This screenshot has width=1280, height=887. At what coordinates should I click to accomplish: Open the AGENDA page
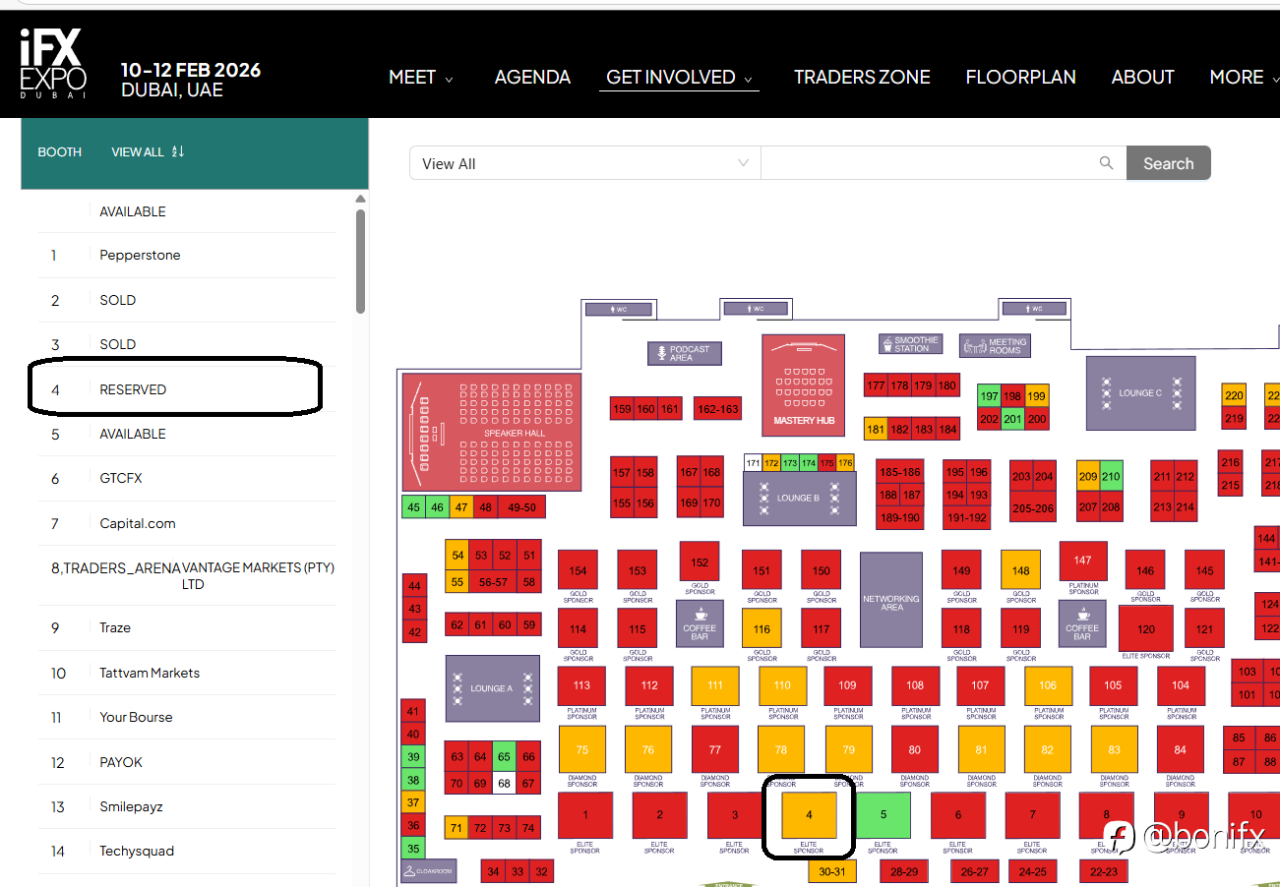tap(532, 77)
